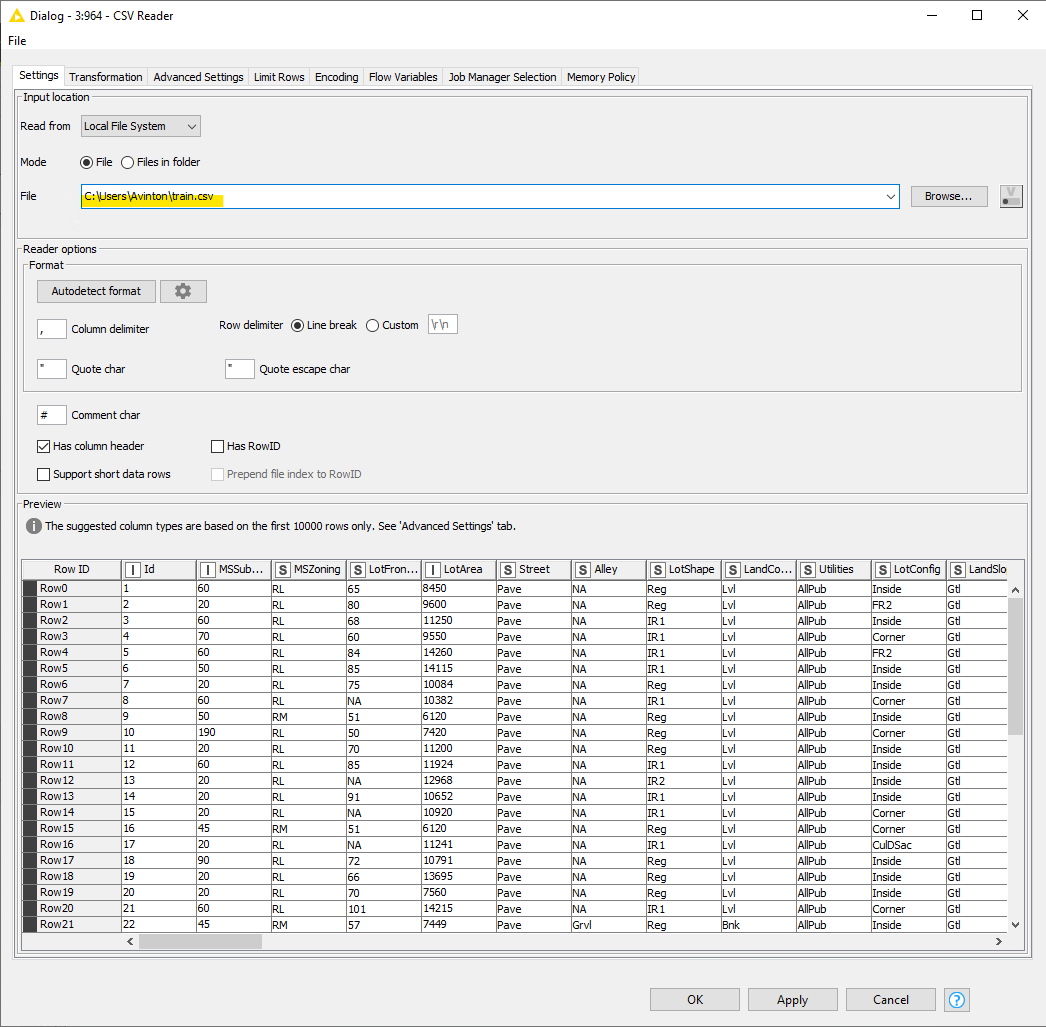This screenshot has width=1046, height=1027.
Task: Click the Apply button
Action: tap(793, 1000)
